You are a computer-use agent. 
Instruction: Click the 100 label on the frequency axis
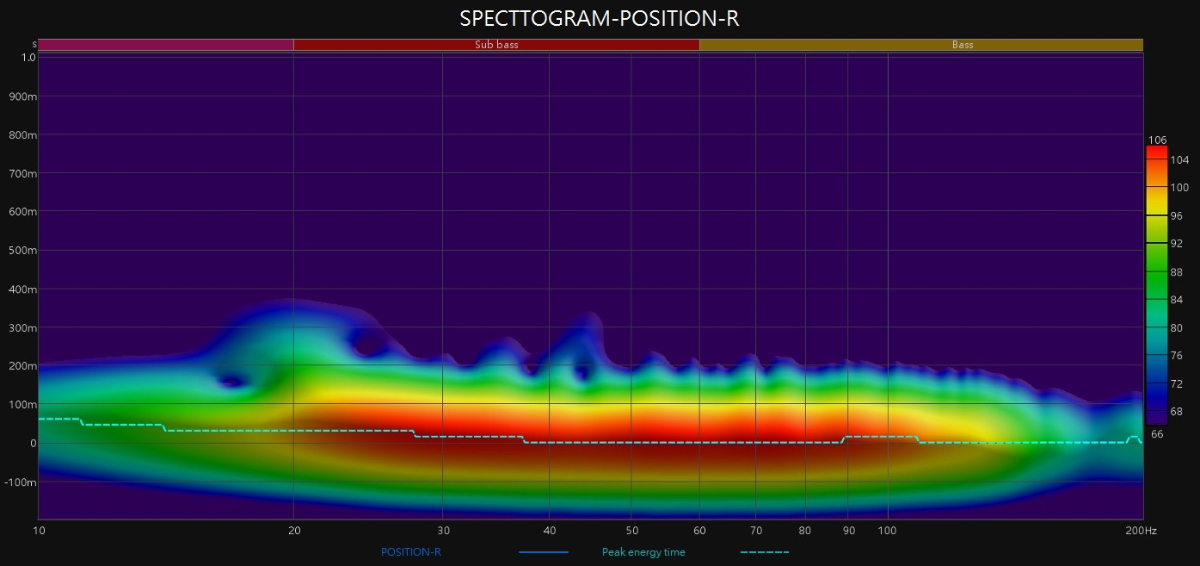tap(887, 529)
